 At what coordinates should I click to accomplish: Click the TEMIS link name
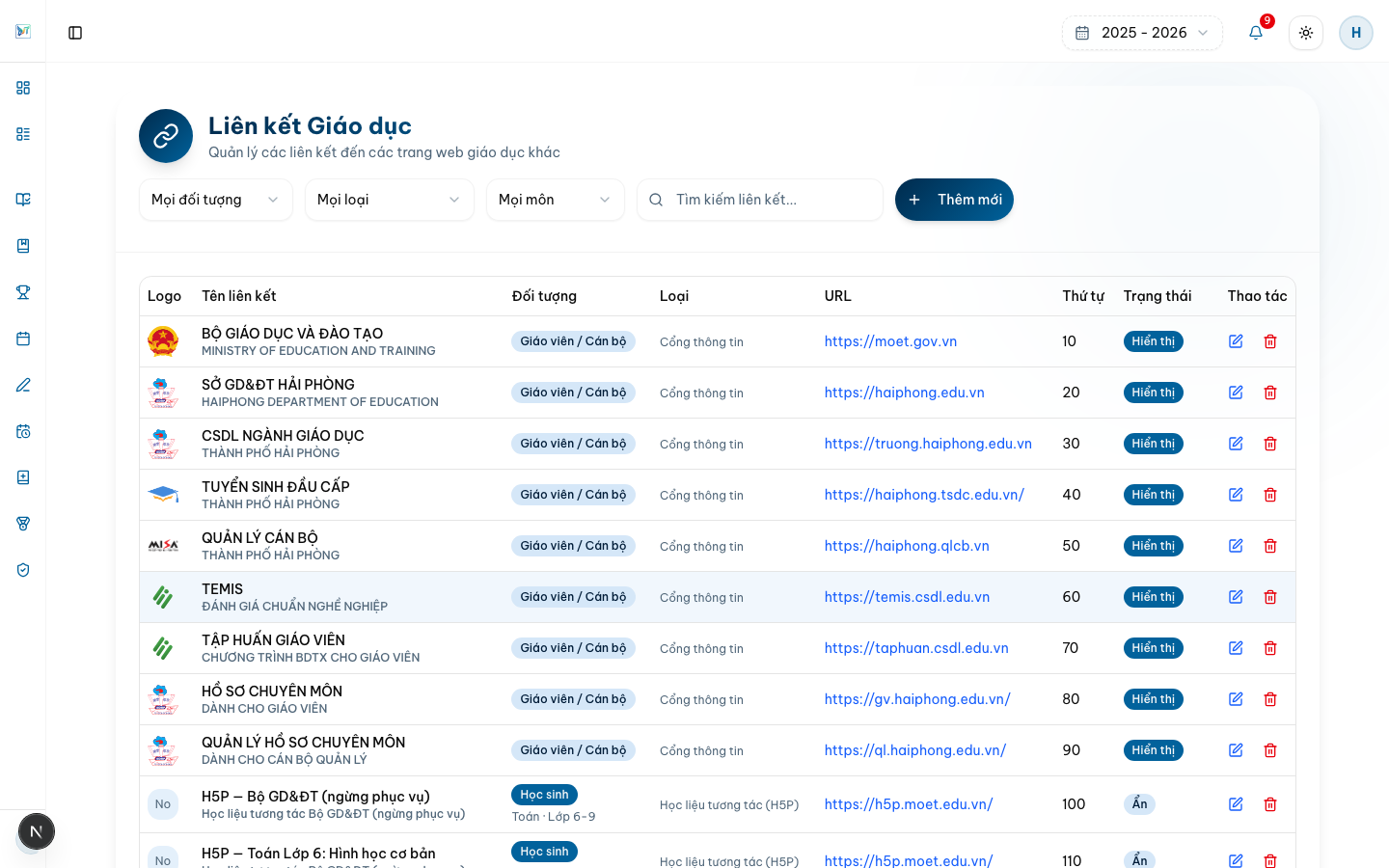(x=222, y=589)
